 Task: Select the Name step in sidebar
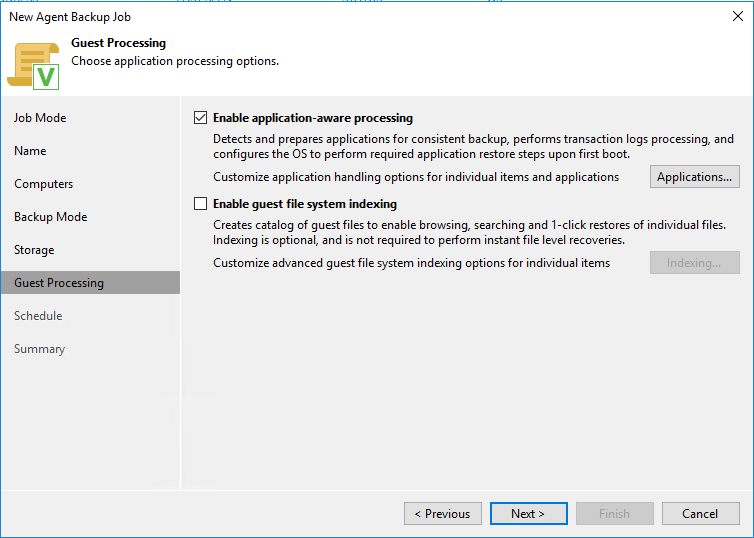coord(30,151)
